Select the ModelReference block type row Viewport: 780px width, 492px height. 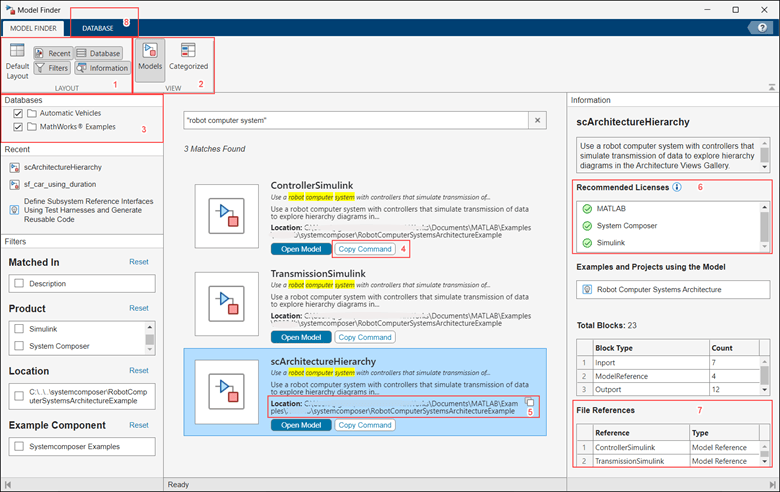(668, 377)
